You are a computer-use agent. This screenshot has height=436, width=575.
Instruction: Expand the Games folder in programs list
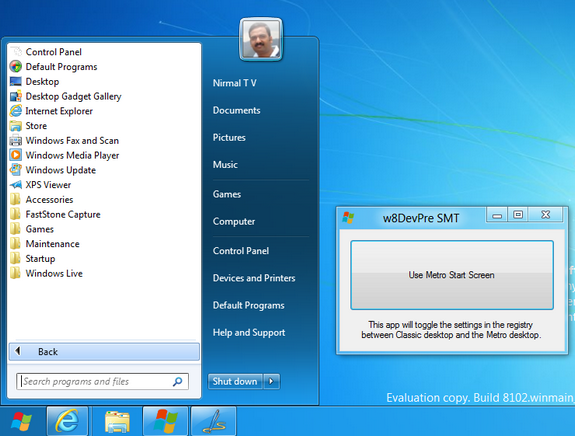(40, 229)
